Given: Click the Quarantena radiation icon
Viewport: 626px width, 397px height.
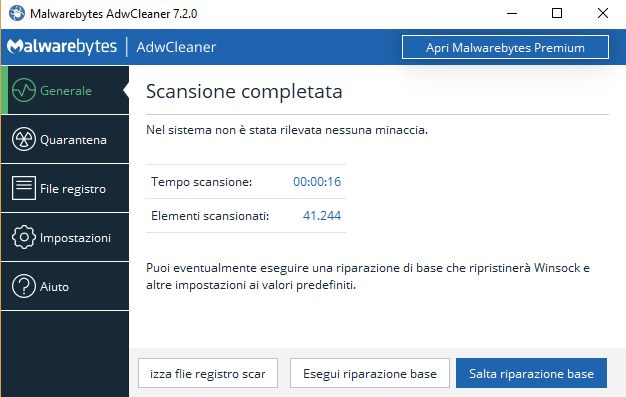Looking at the screenshot, I should click(x=24, y=139).
